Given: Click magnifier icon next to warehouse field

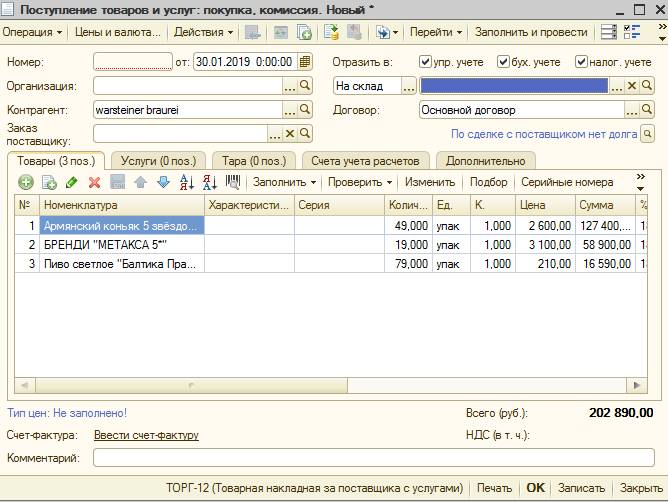Looking at the screenshot, I should 647,86.
